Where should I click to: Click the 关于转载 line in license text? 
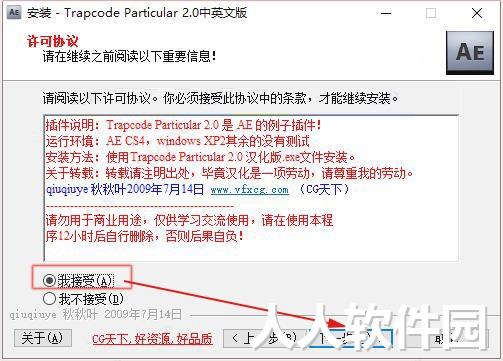pos(229,173)
